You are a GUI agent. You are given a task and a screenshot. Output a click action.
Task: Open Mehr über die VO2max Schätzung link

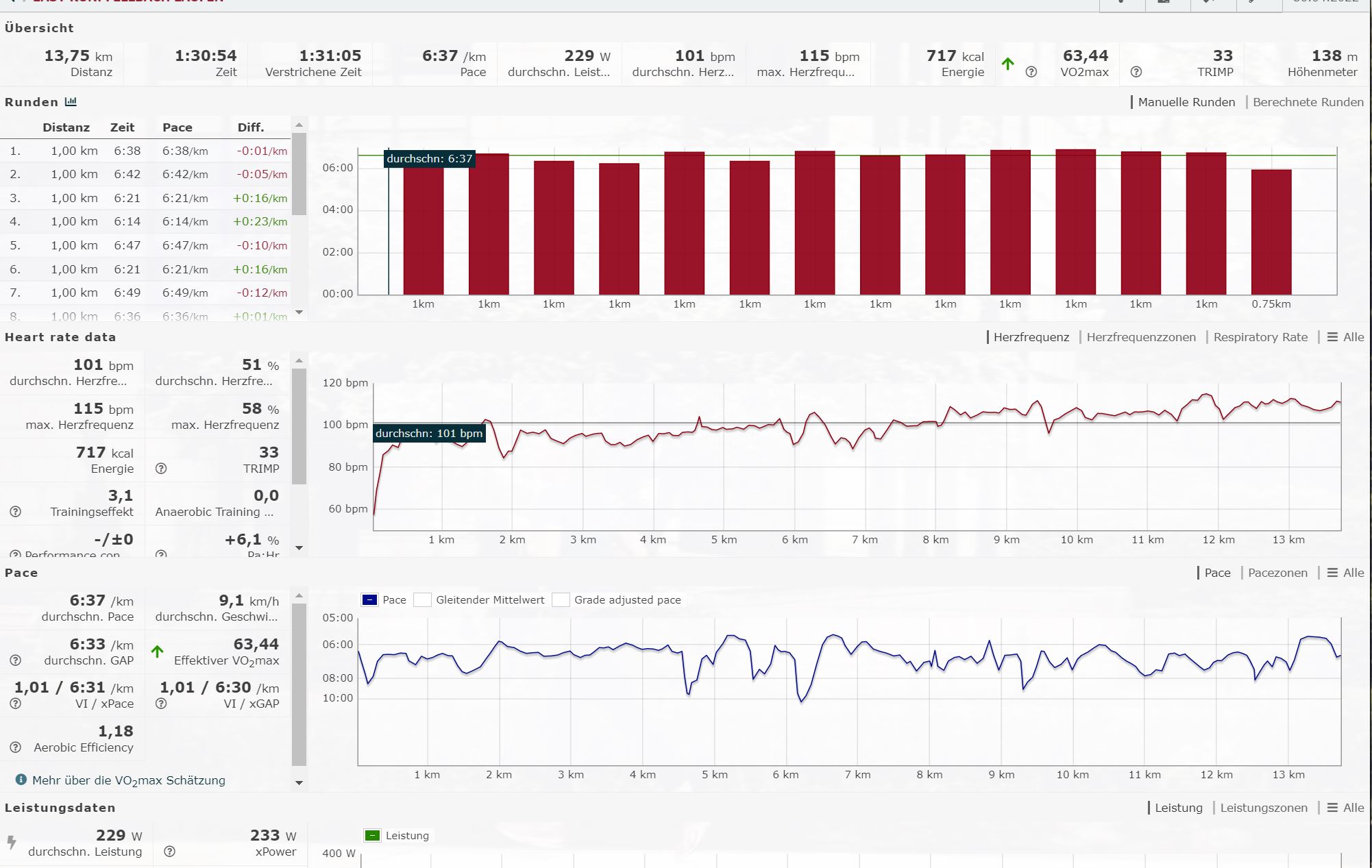click(128, 780)
